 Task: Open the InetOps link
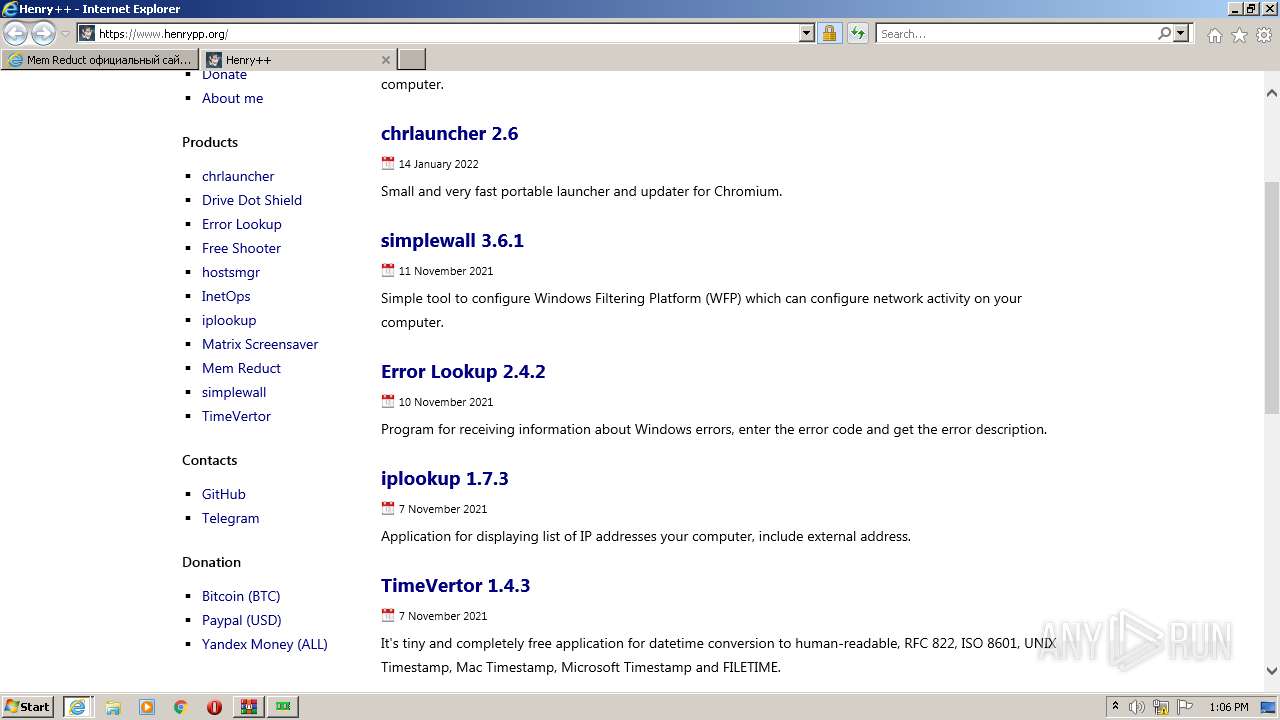coord(226,296)
